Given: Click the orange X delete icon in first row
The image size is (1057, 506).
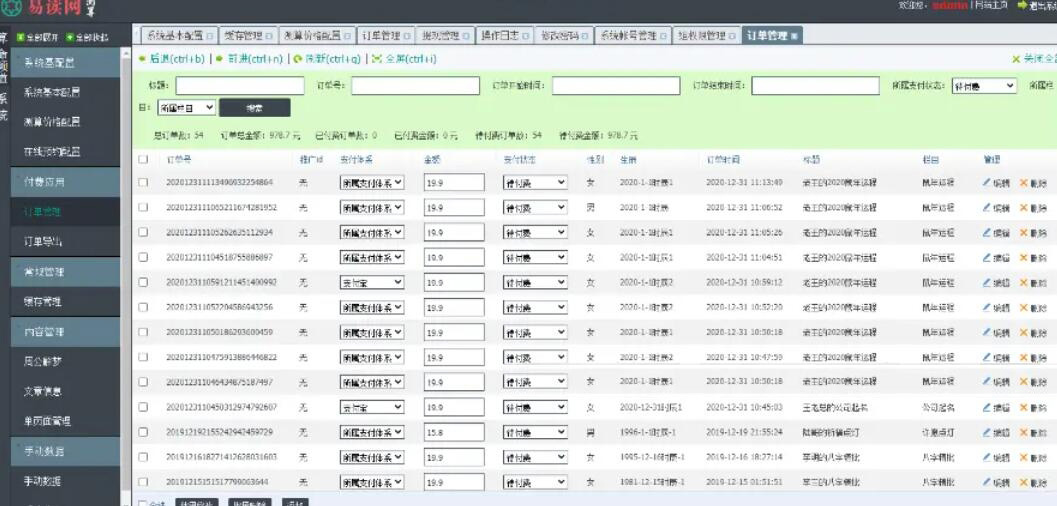Looking at the screenshot, I should tap(1023, 183).
